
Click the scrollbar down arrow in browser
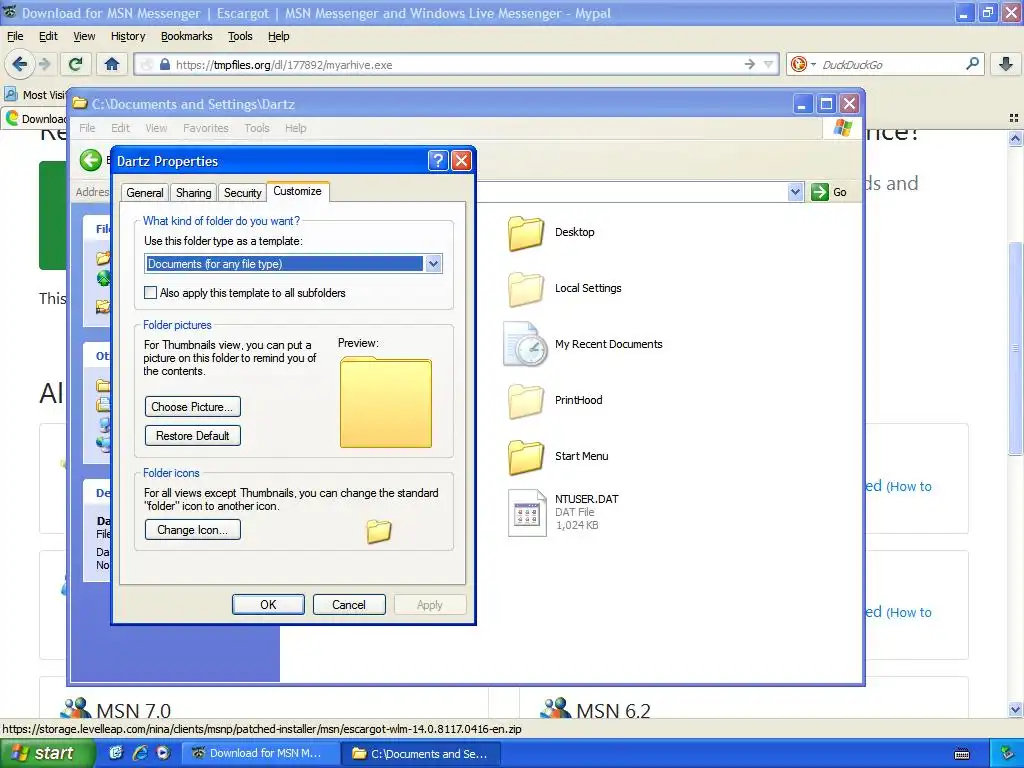(1015, 709)
